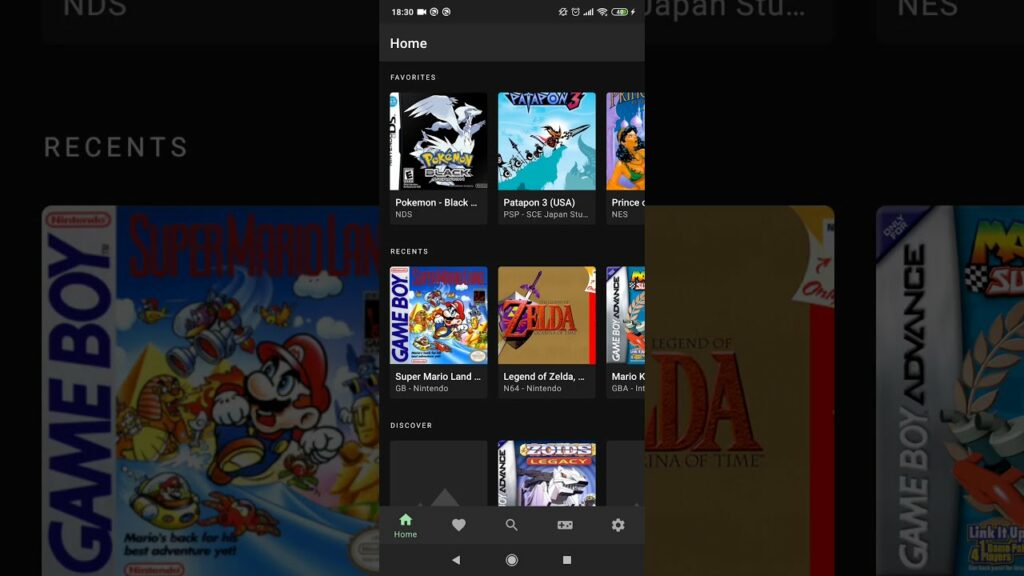Tap the battery indicator in status bar
The image size is (1024, 576).
pyautogui.click(x=620, y=12)
